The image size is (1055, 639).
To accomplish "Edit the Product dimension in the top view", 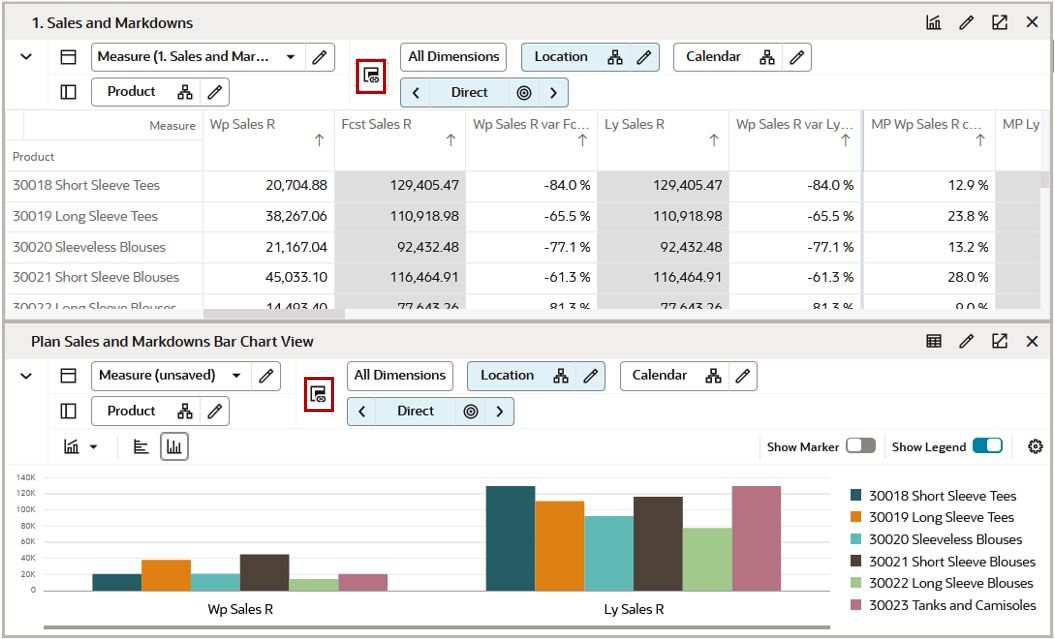I will [215, 92].
